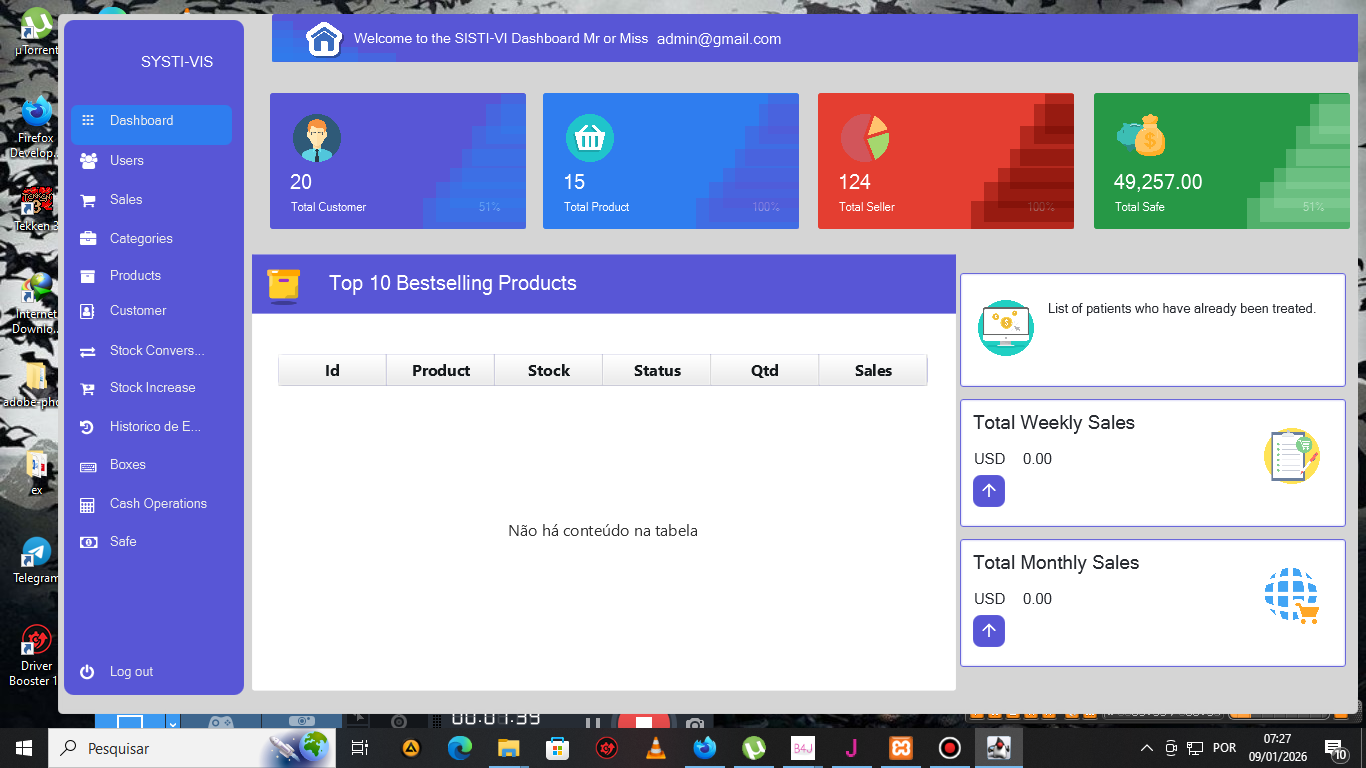Click the 49,257.00 Total Safe value
1366x768 pixels.
click(x=1158, y=182)
